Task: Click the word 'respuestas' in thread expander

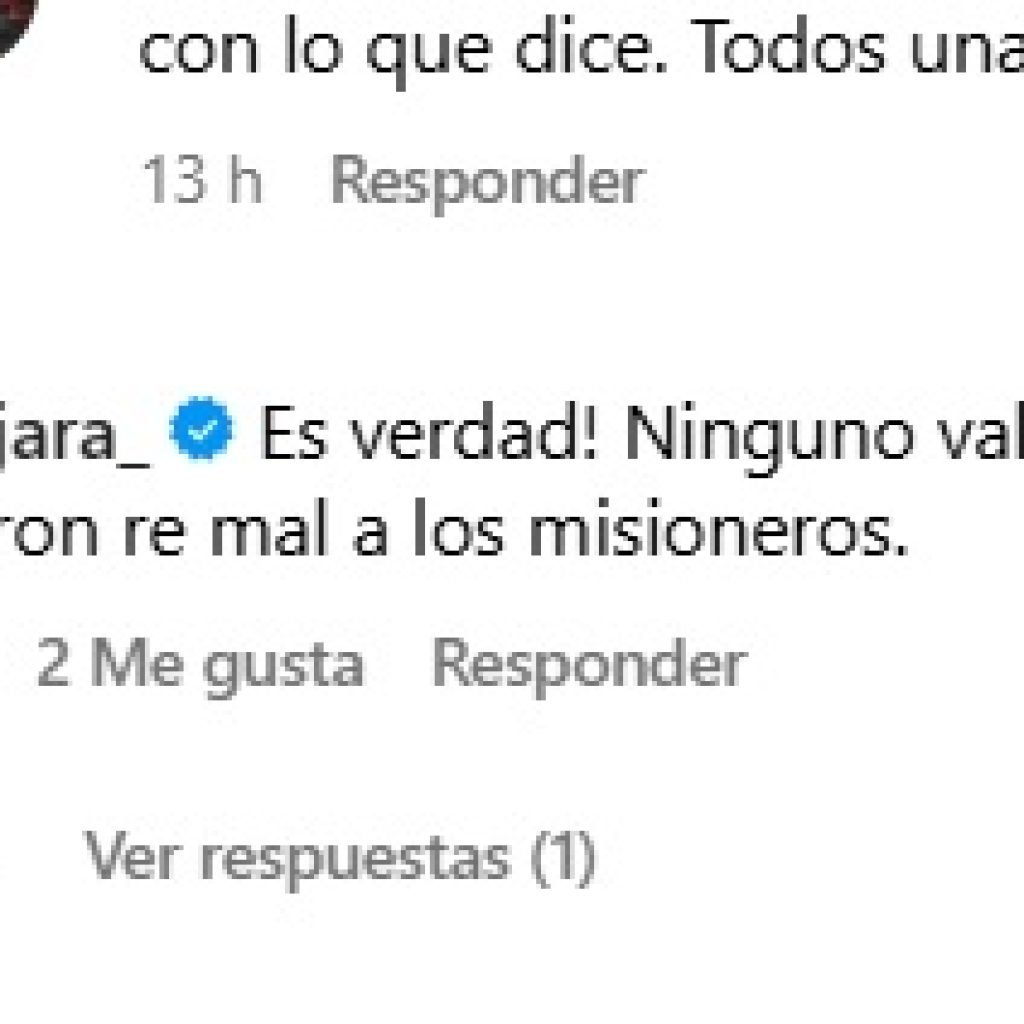Action: pyautogui.click(x=355, y=862)
